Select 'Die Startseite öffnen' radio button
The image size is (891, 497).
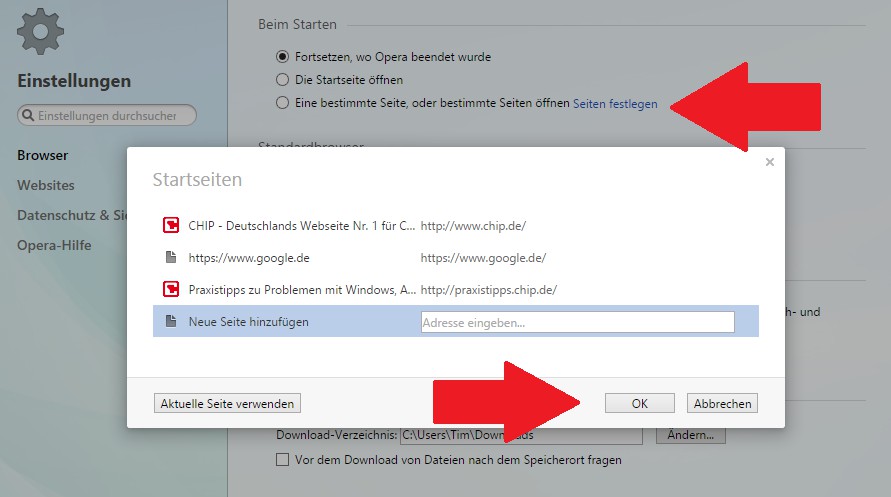tap(282, 80)
